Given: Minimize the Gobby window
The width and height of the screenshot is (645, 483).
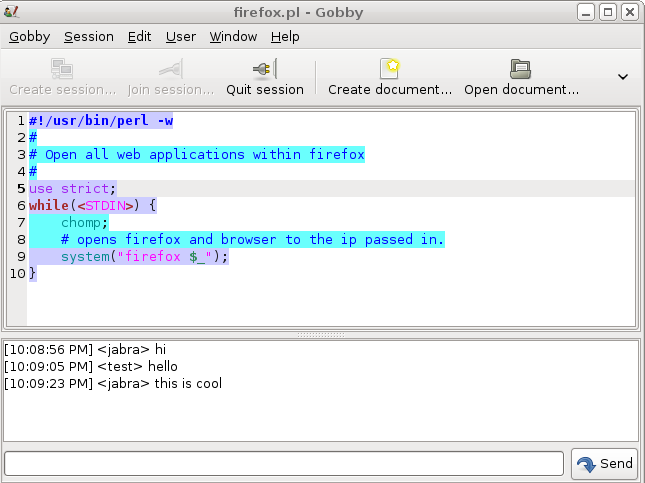Looking at the screenshot, I should [586, 12].
